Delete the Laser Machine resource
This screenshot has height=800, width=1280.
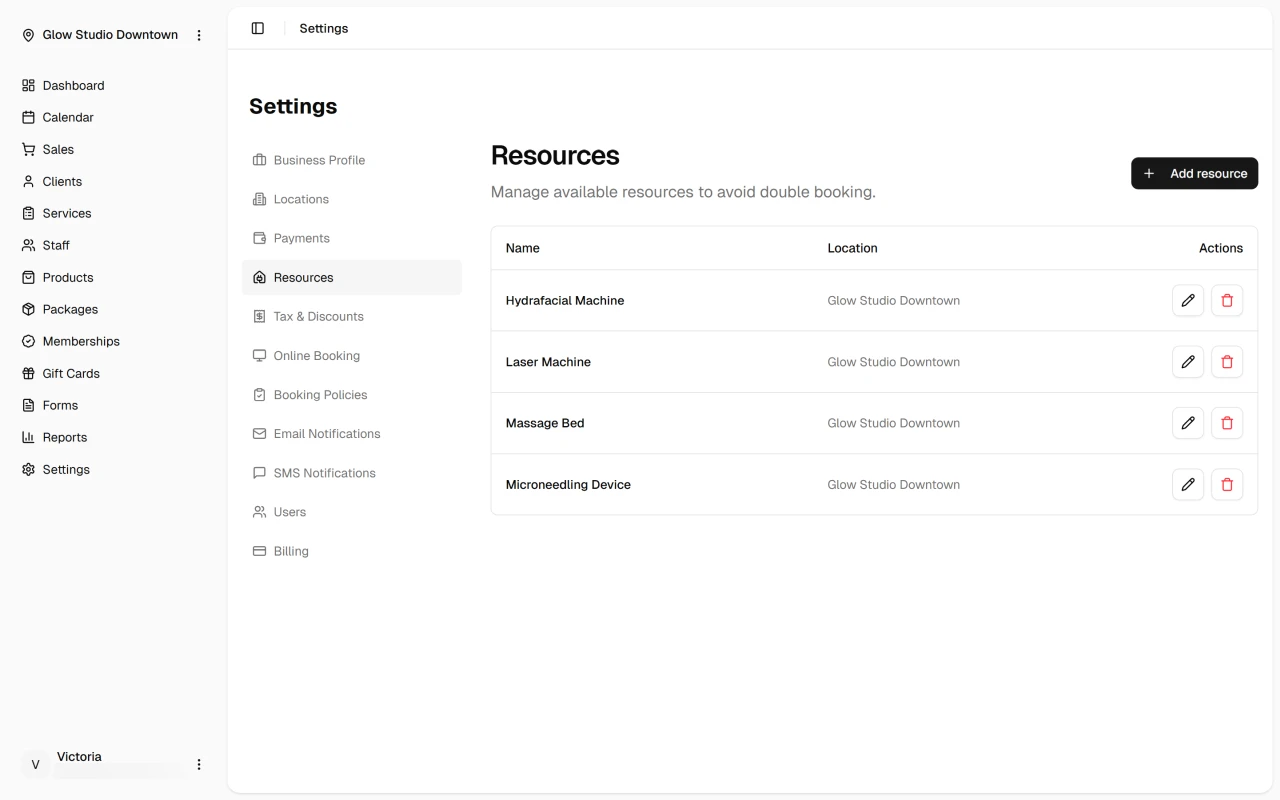pos(1227,362)
